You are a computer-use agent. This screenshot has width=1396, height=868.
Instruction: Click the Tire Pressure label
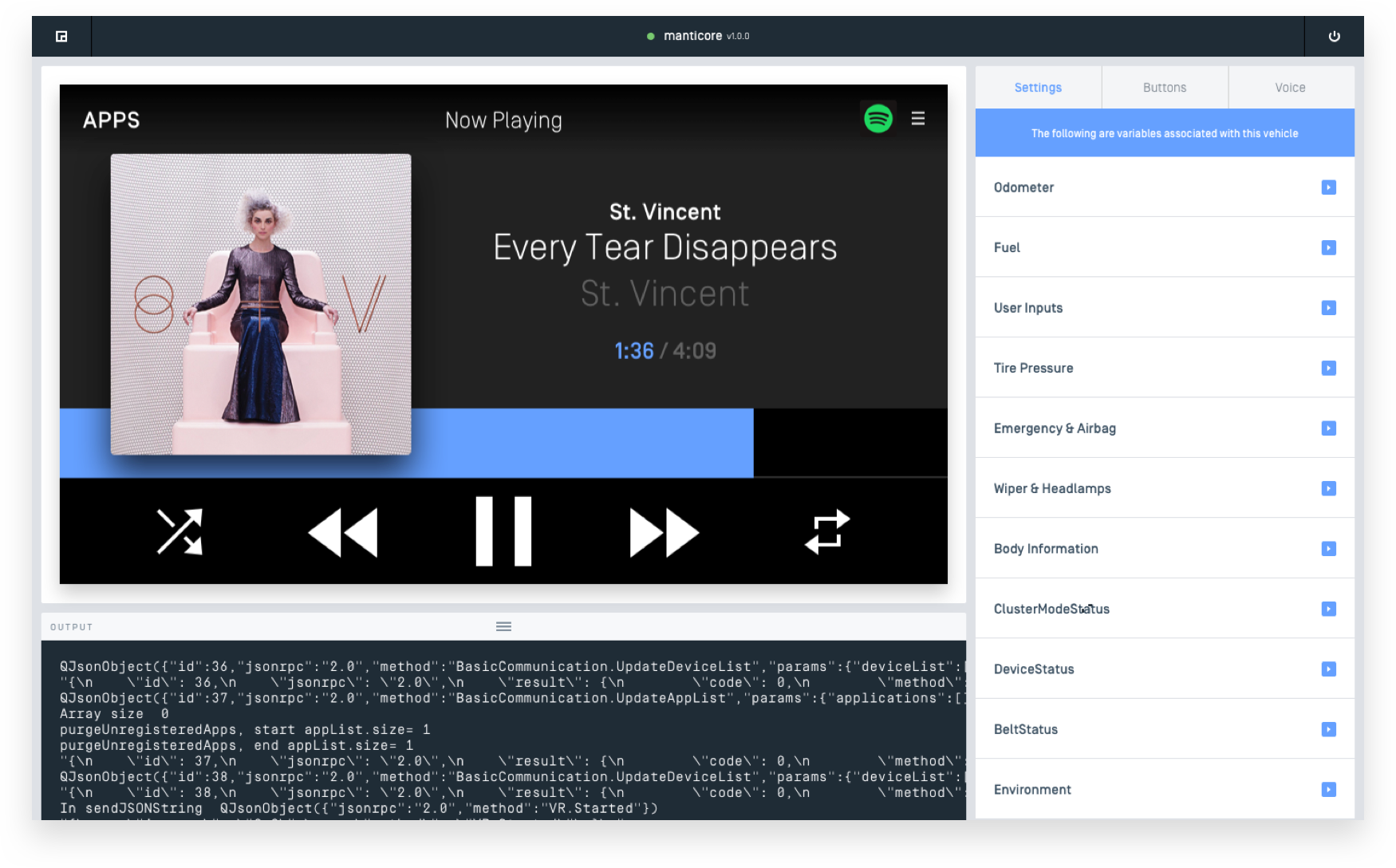point(1033,368)
